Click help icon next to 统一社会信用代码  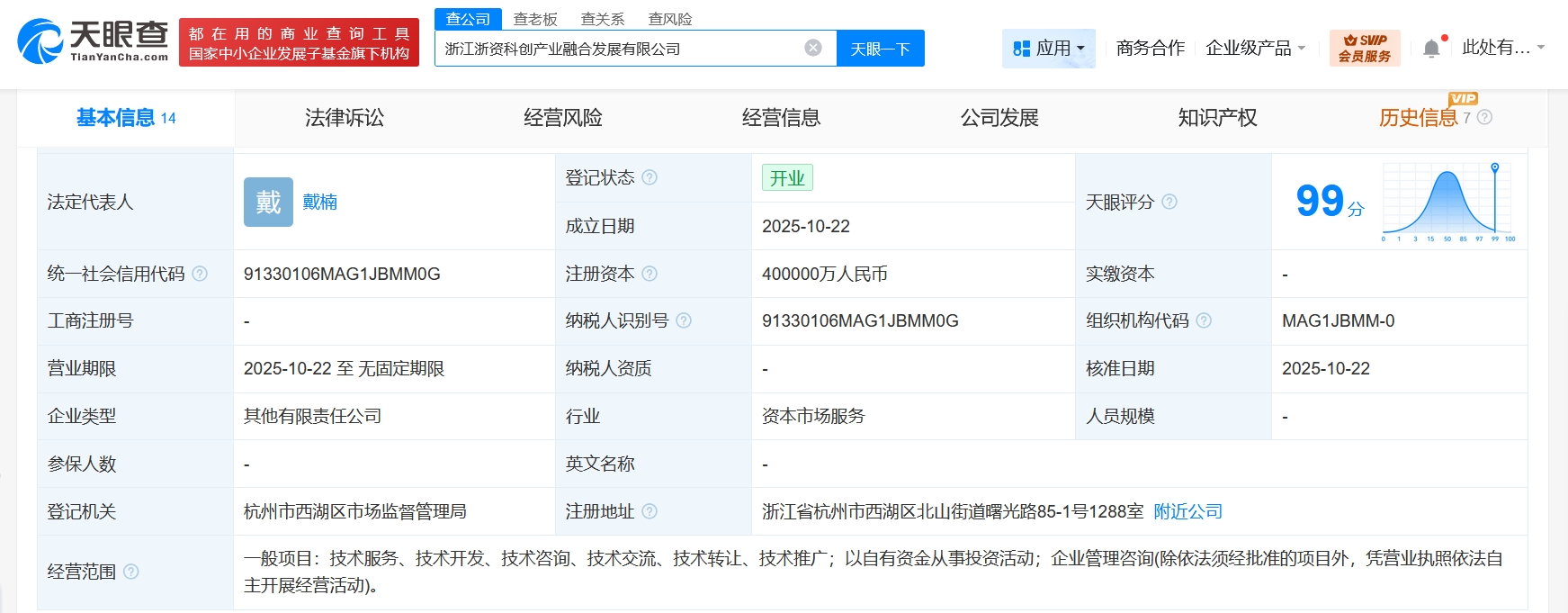200,274
